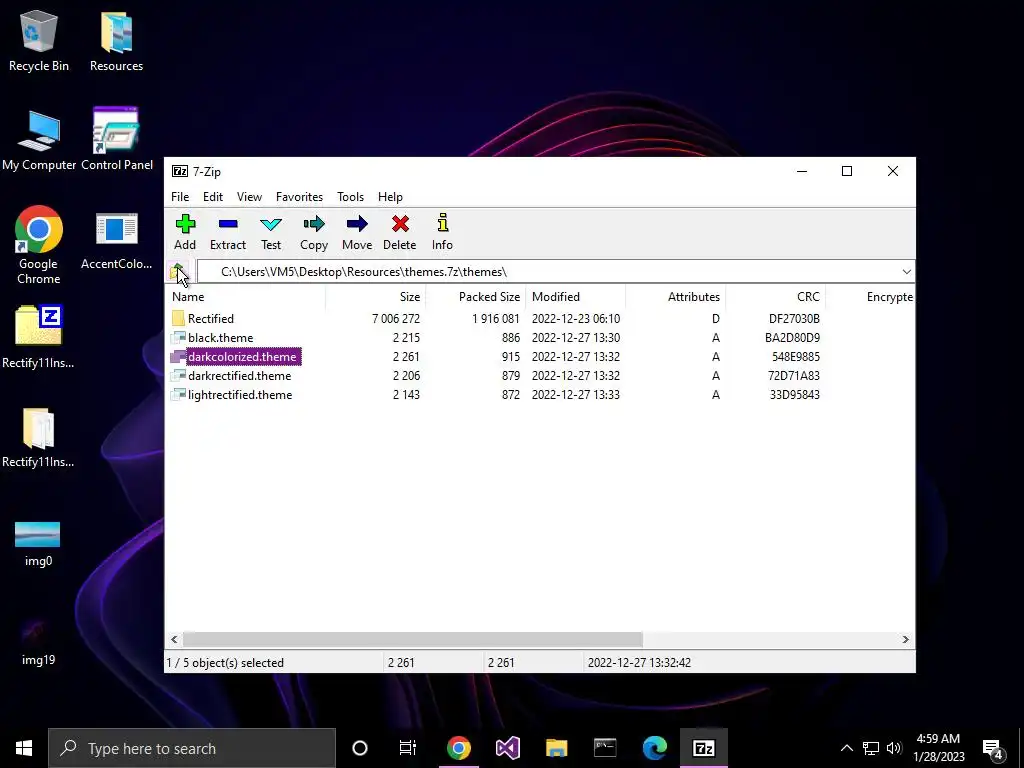
Task: Open Resources folder on desktop
Action: tap(116, 40)
